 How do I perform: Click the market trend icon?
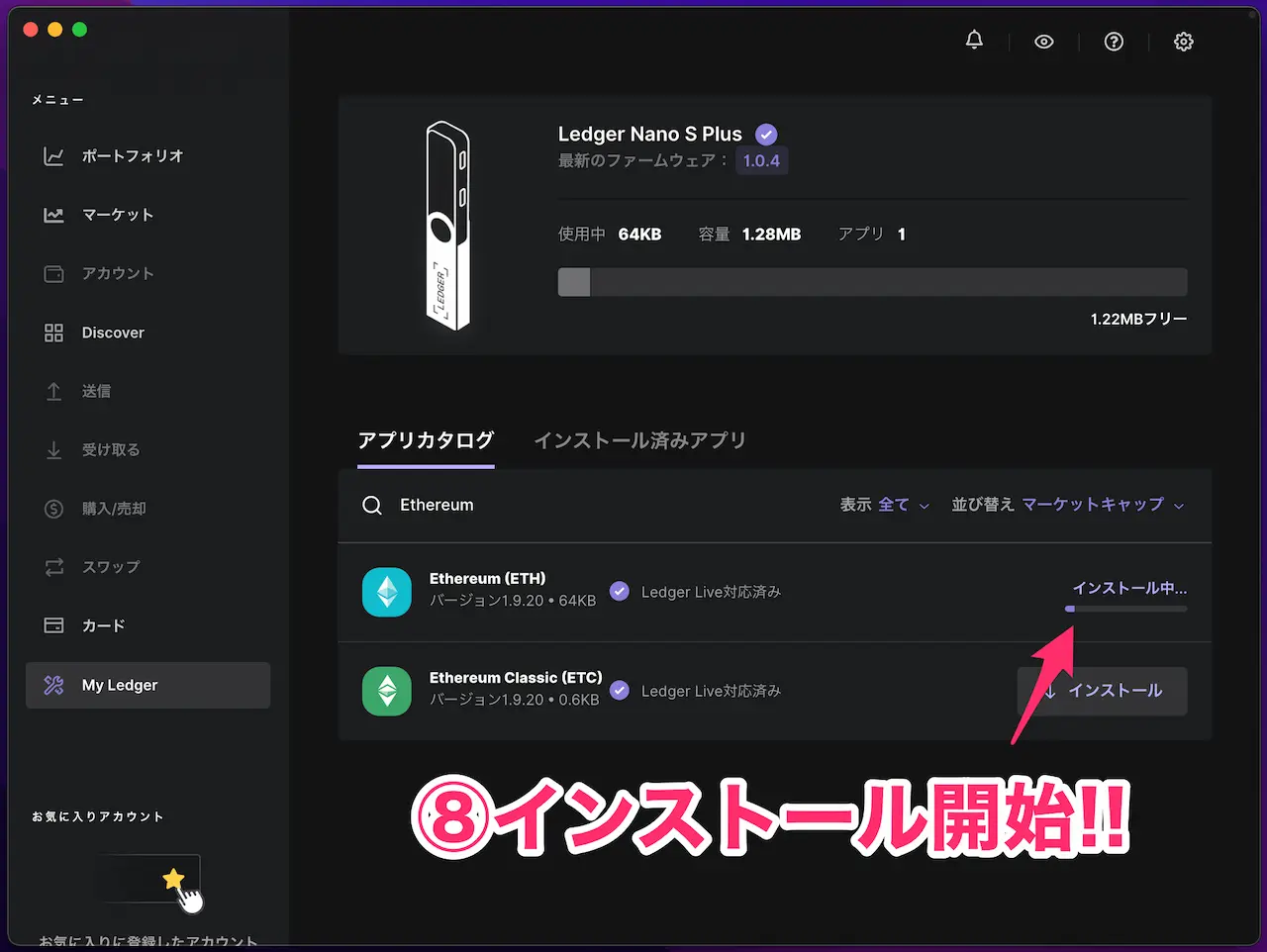pyautogui.click(x=53, y=215)
